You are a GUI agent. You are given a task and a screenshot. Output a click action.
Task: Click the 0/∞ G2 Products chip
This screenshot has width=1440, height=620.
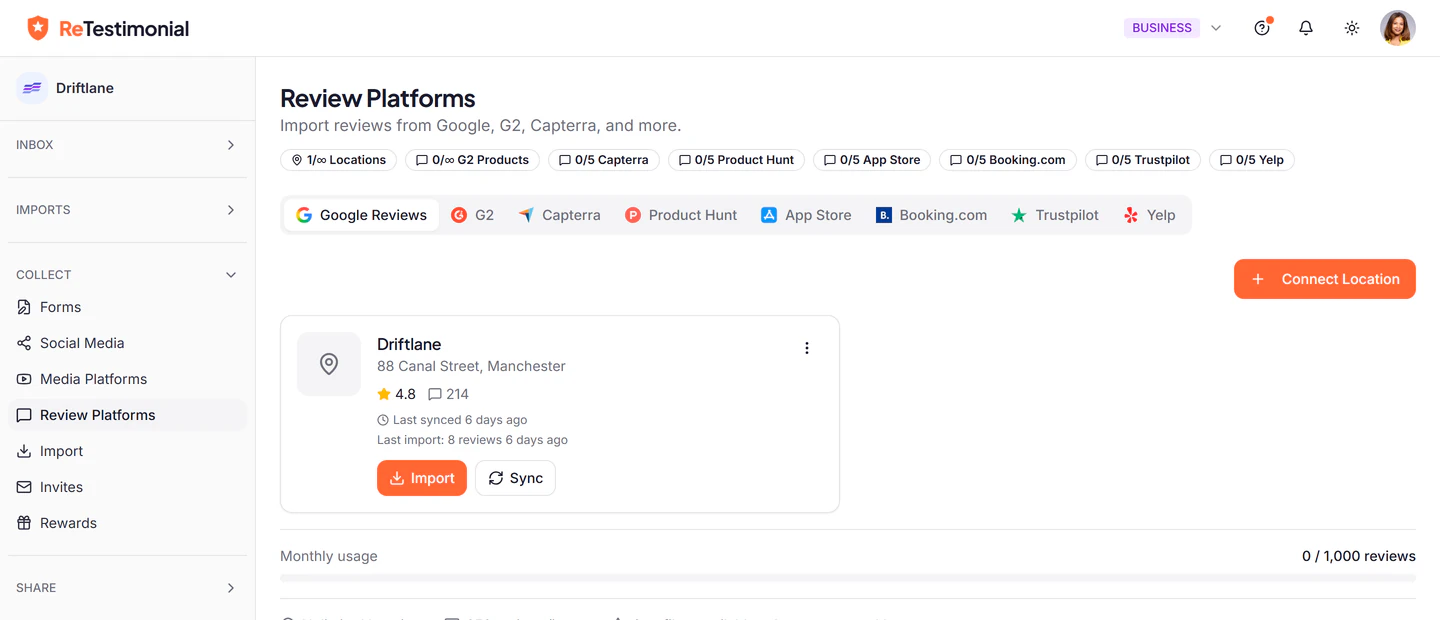[472, 160]
